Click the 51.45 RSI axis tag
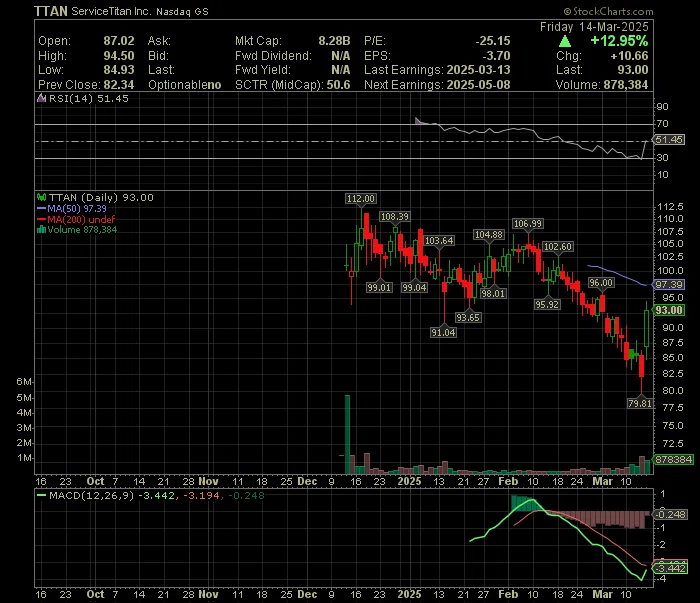The width and height of the screenshot is (700, 603). [x=669, y=140]
